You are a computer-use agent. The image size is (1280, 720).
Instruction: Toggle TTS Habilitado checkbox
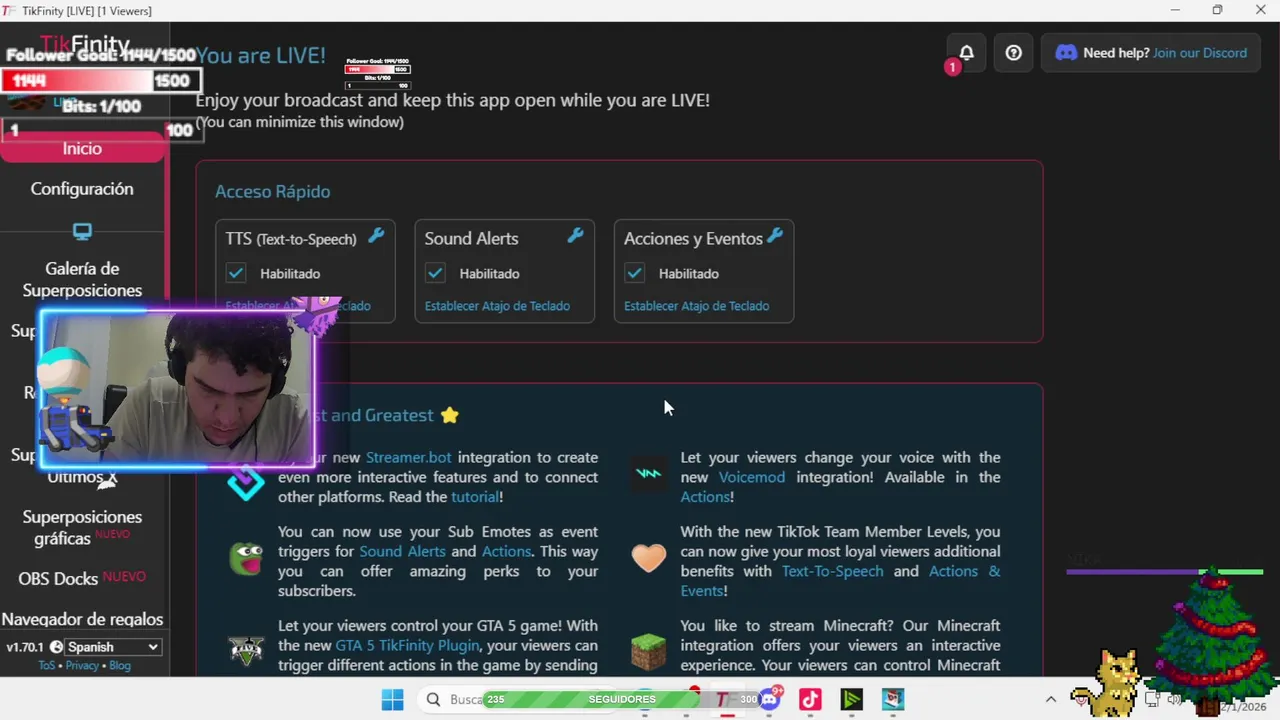(236, 273)
